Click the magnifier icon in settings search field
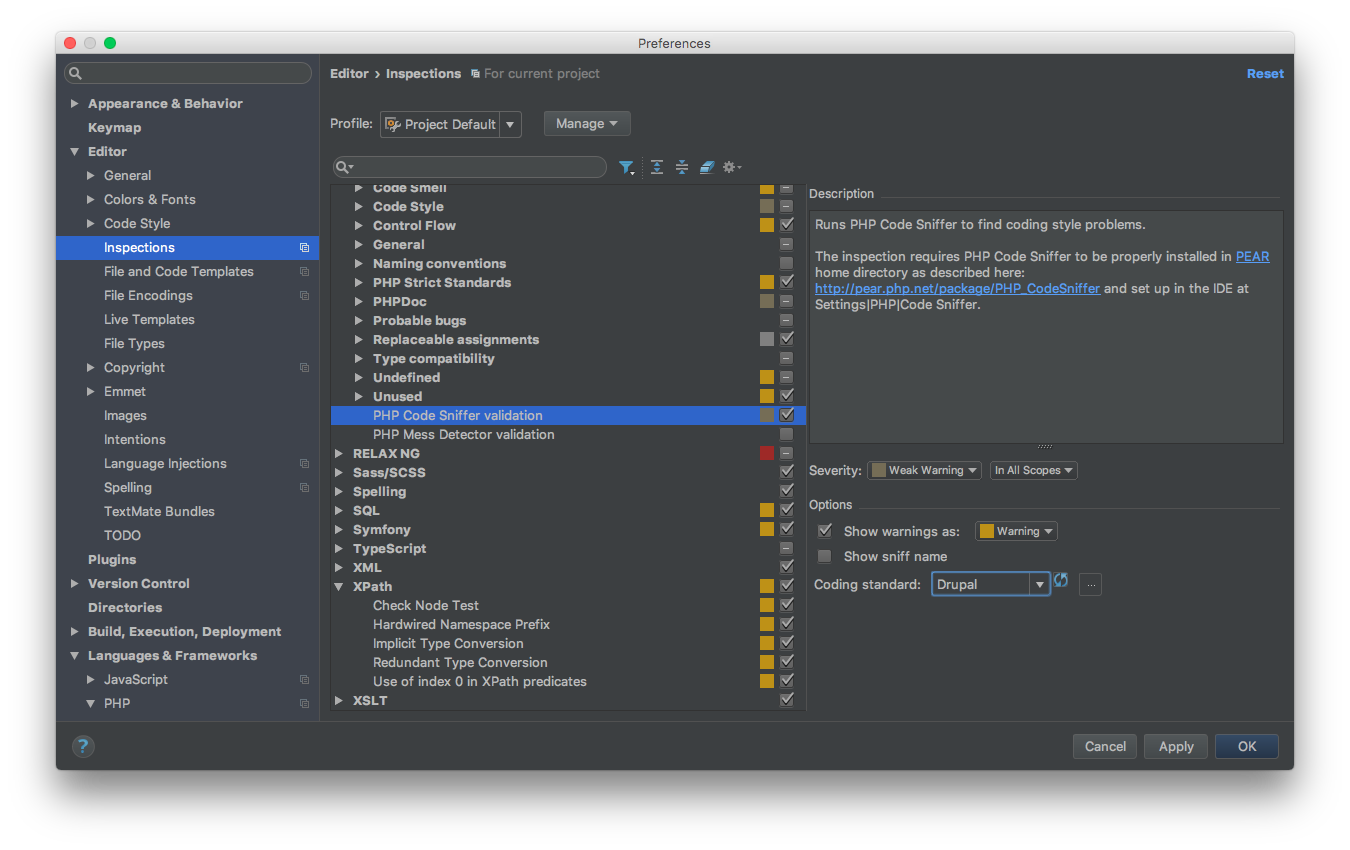 [x=76, y=74]
